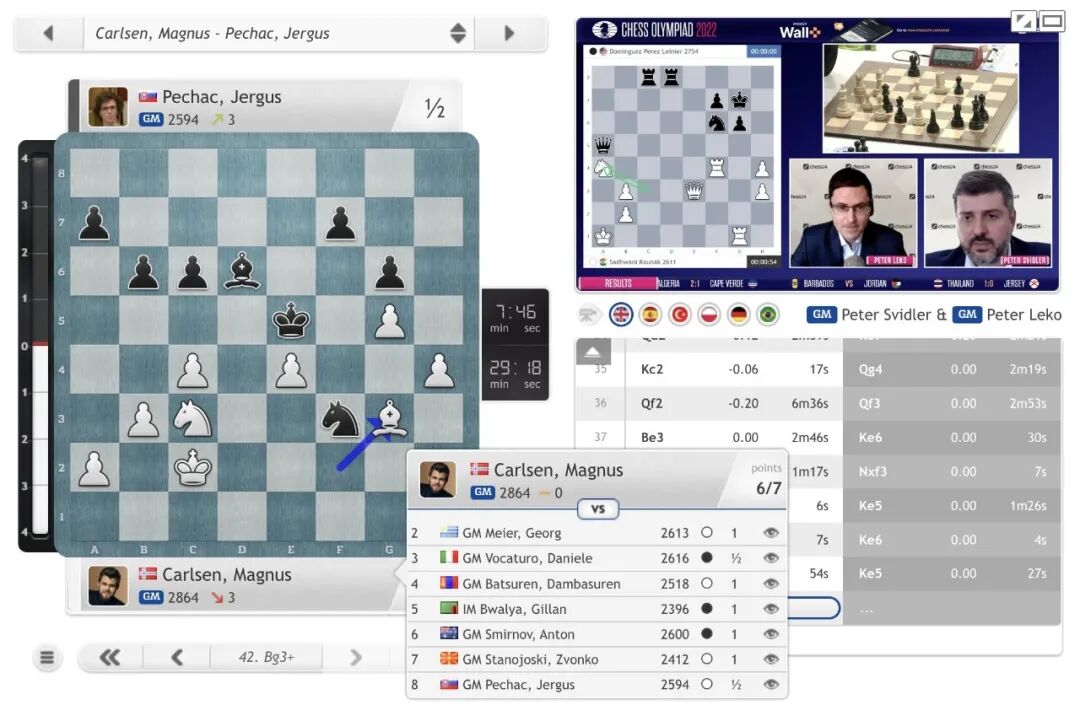This screenshot has width=1080, height=705.
Task: Select black move Qf3 in move list
Action: (x=869, y=403)
